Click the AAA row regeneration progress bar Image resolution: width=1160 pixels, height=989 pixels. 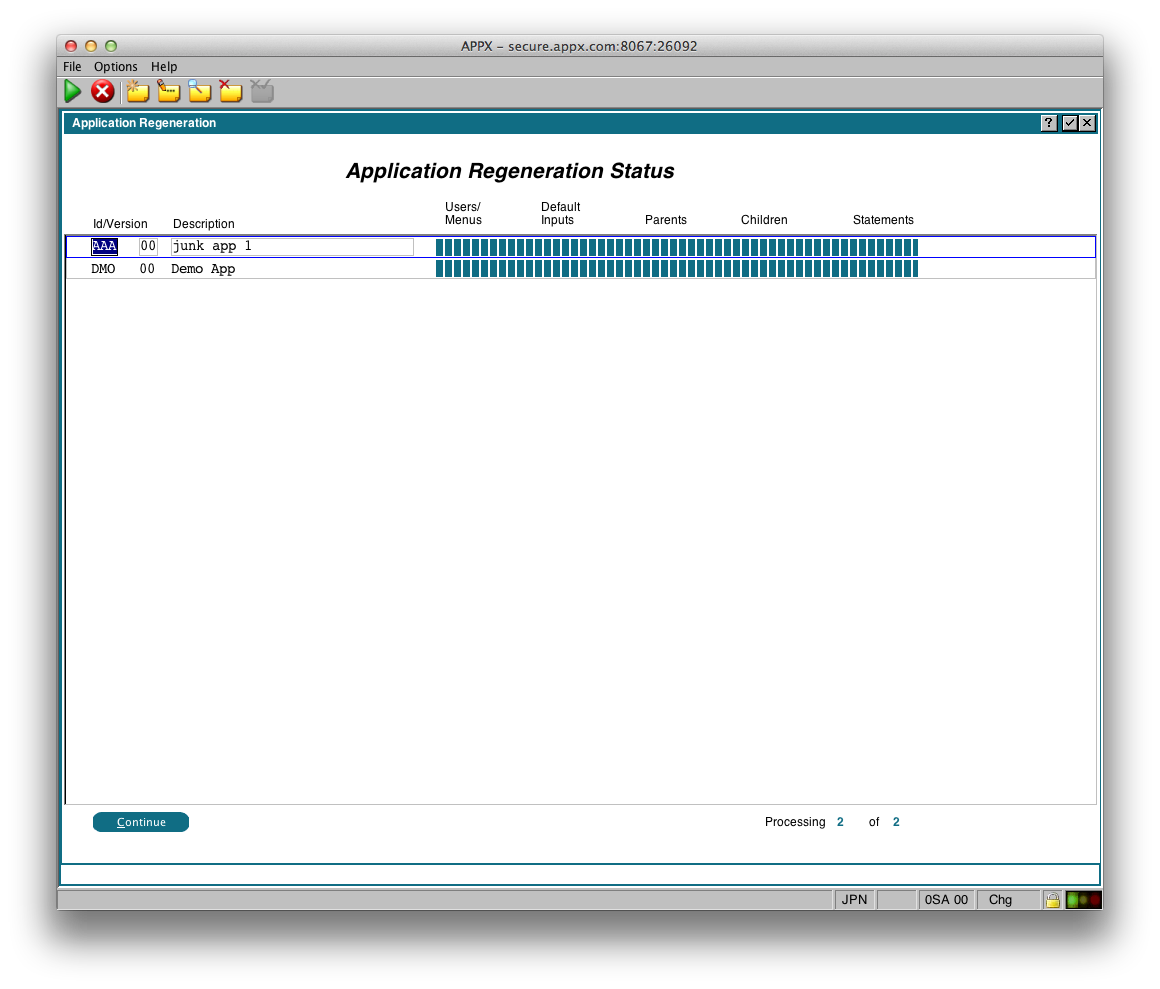[x=676, y=247]
